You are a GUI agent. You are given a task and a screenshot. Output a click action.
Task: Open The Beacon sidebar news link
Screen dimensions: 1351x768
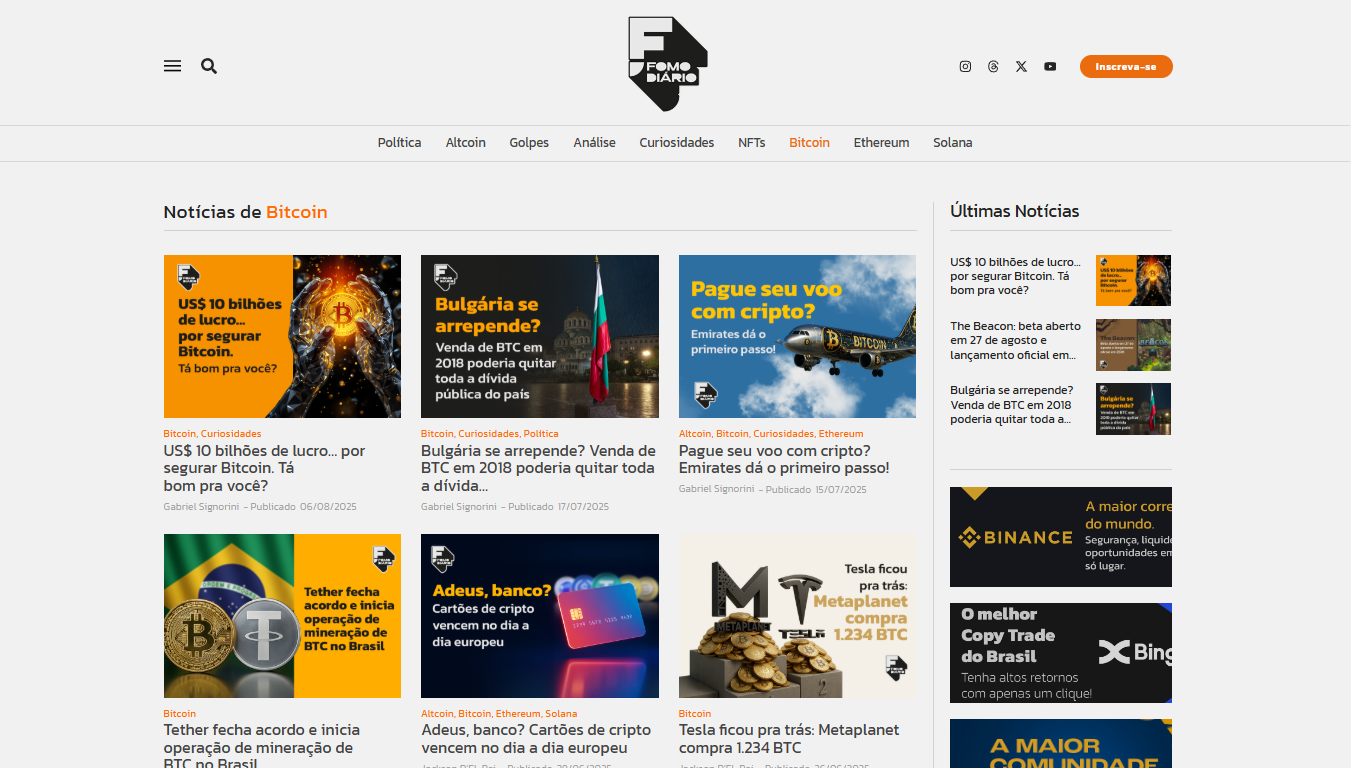1015,340
